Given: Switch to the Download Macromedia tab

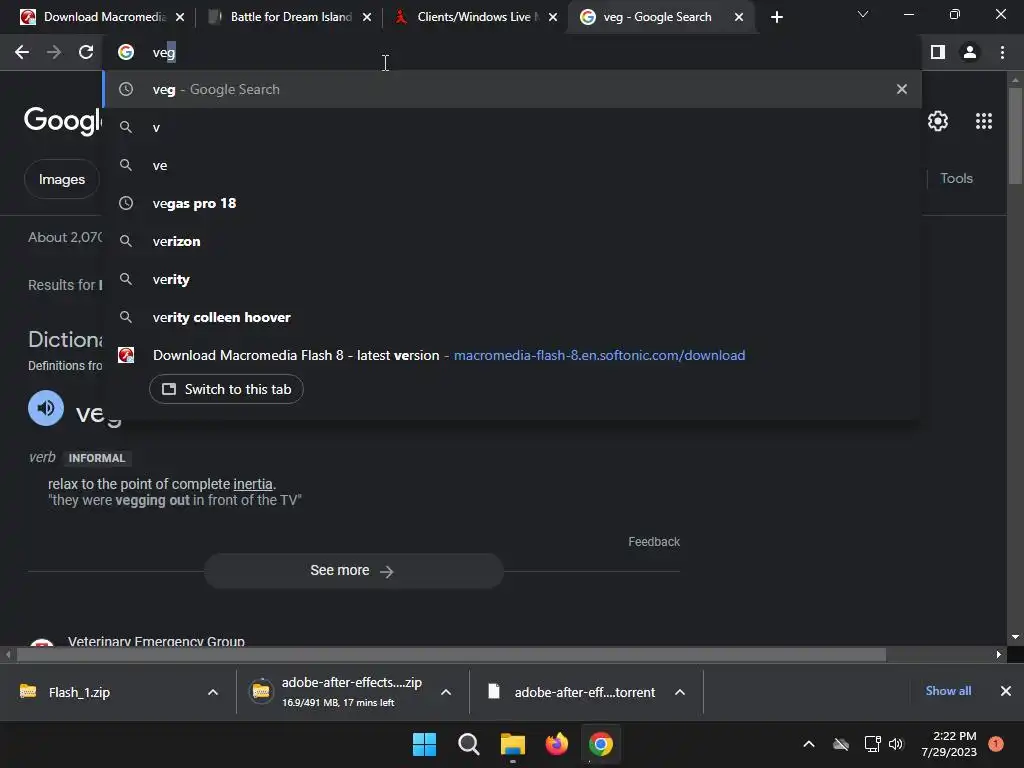Looking at the screenshot, I should 98,17.
